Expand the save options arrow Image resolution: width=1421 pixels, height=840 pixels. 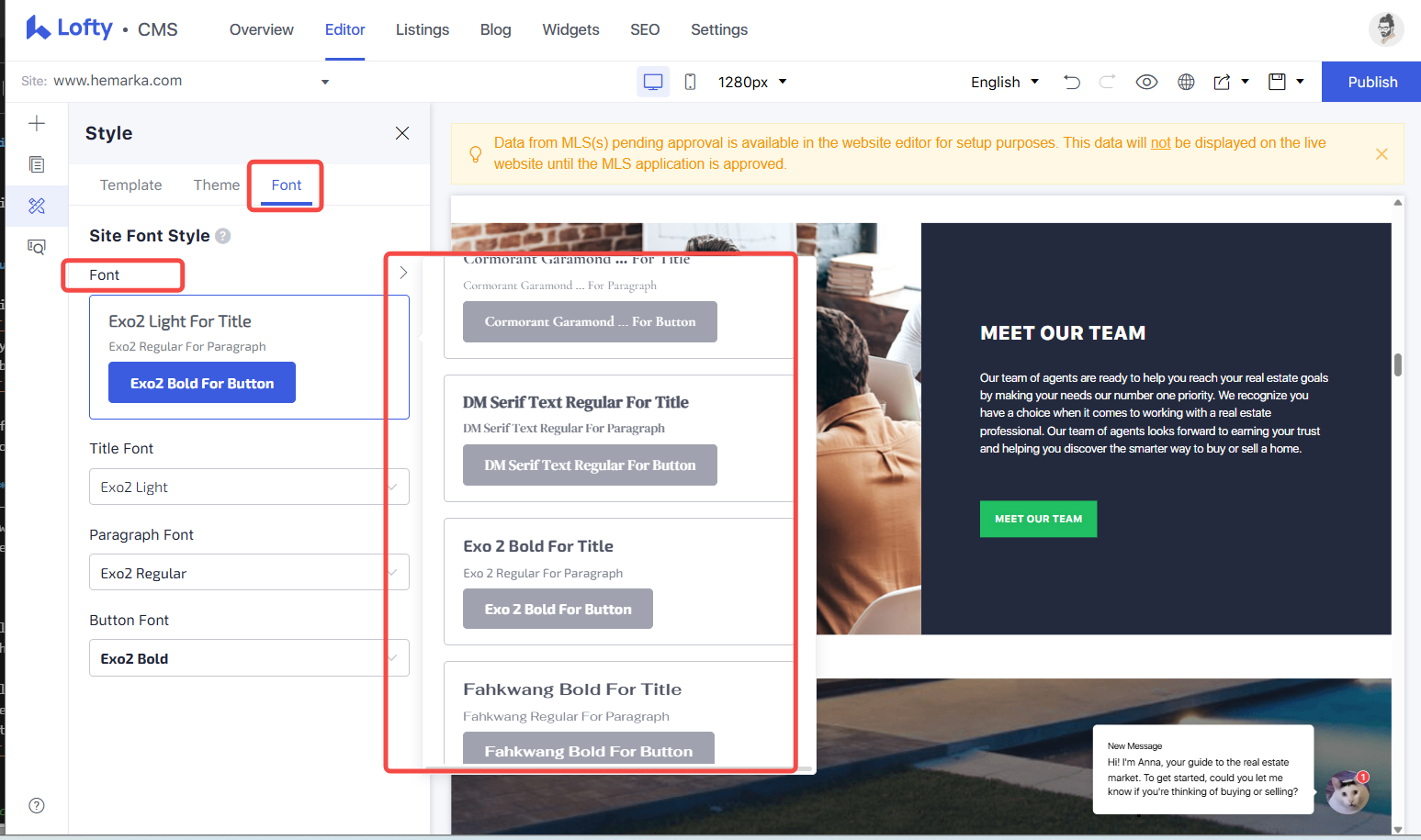(x=1300, y=82)
